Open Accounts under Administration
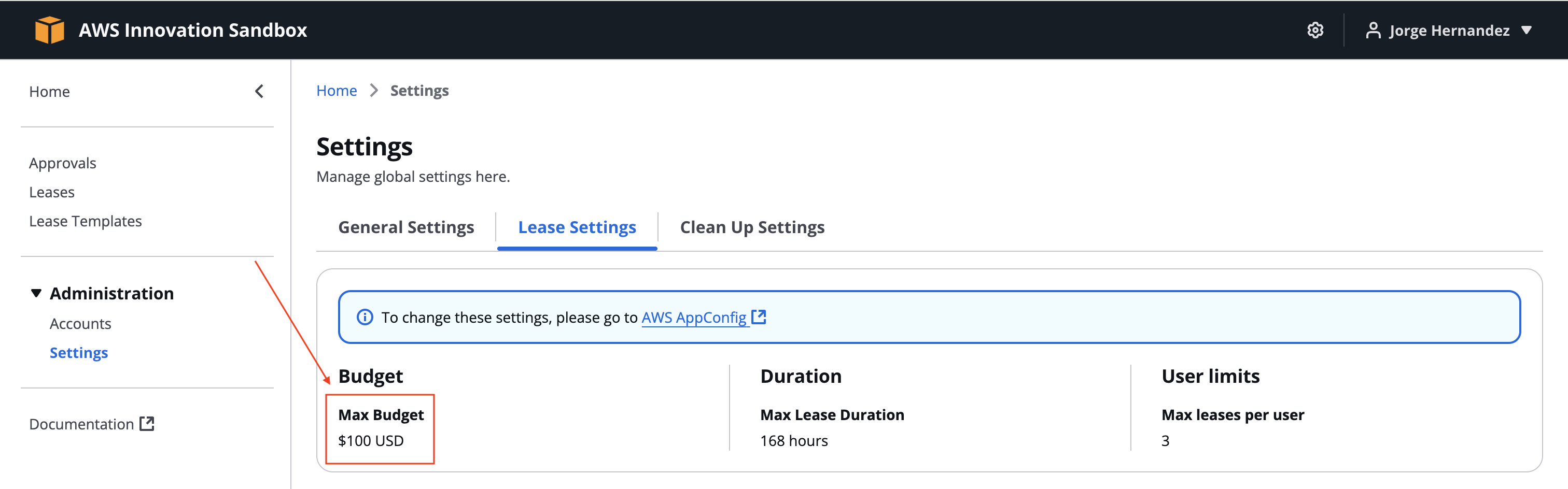1568x489 pixels. pos(80,324)
